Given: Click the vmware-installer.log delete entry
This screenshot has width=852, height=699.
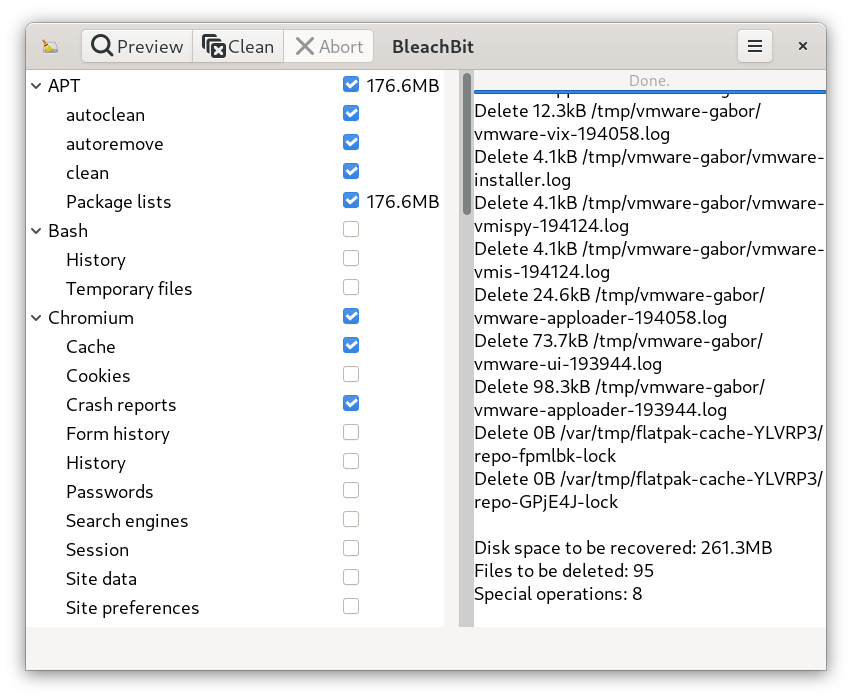Looking at the screenshot, I should pyautogui.click(x=649, y=168).
